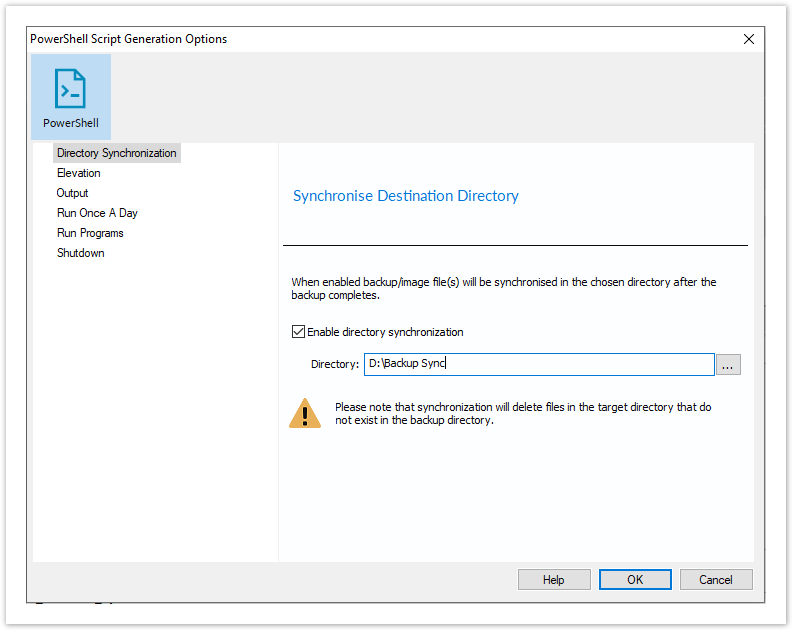
Task: Close the PowerShell Script Generation Options dialog
Action: tap(749, 39)
